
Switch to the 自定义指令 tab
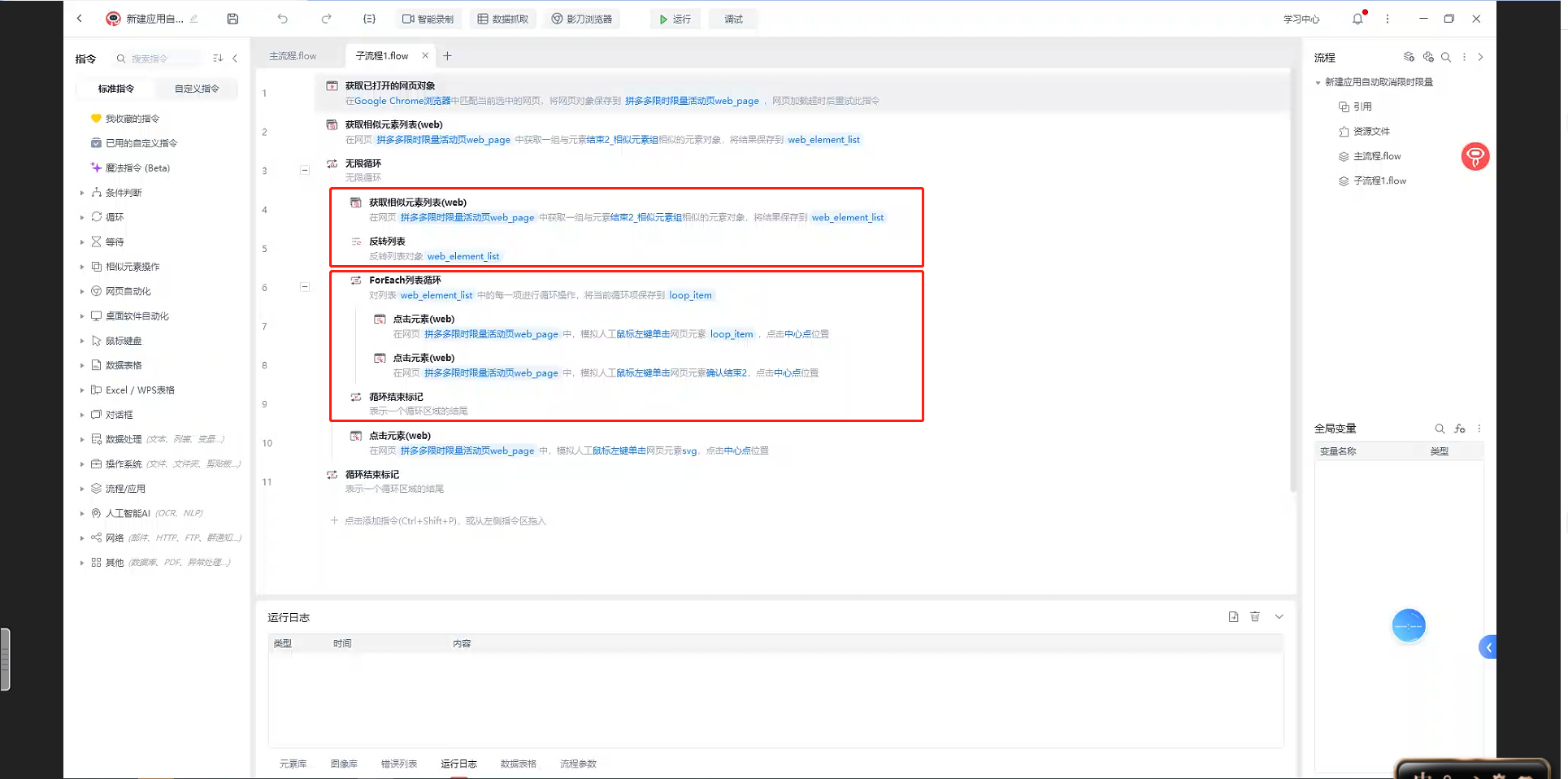click(x=197, y=89)
